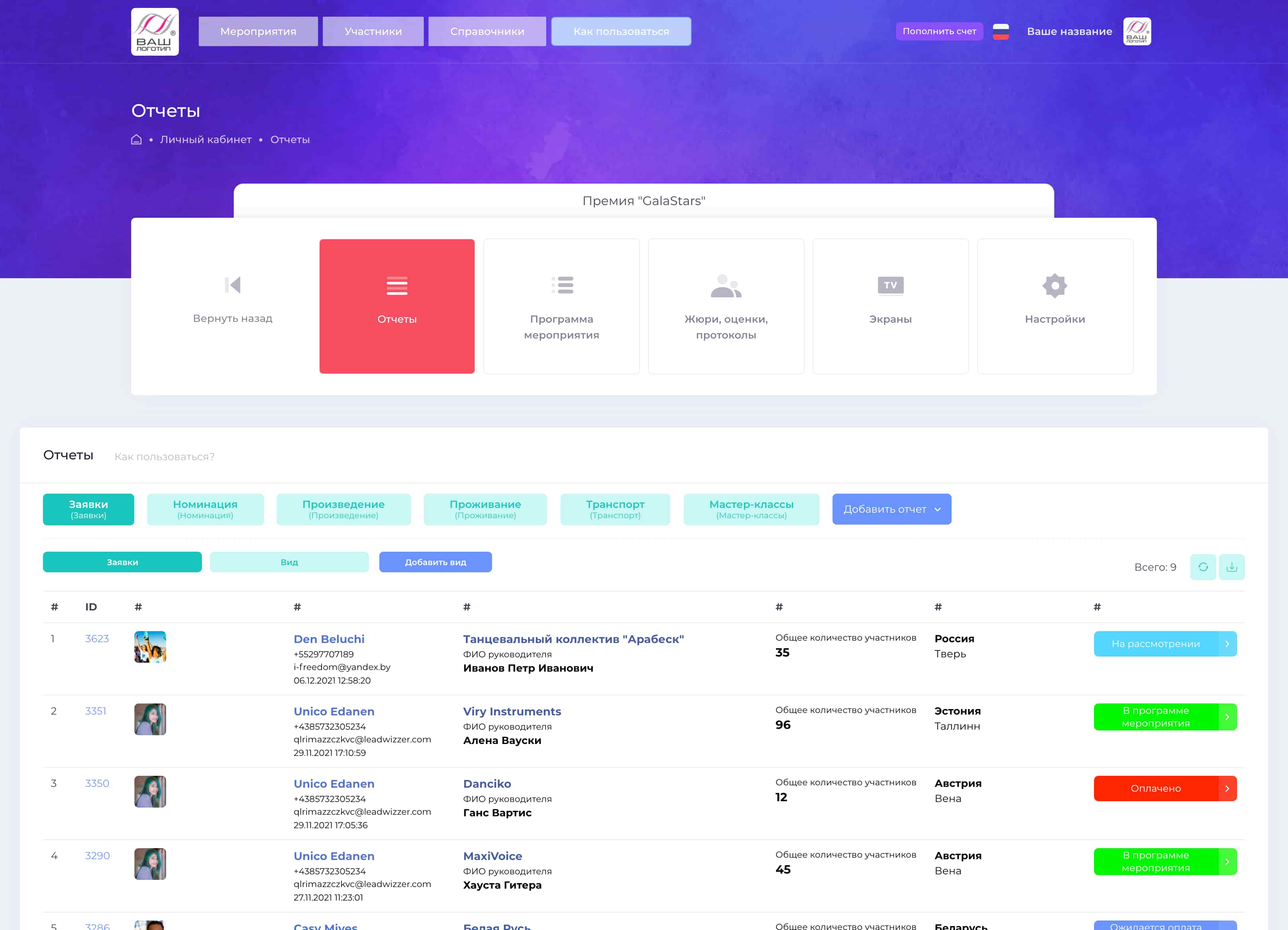Click the Добавить вид button
1288x930 pixels.
pos(435,562)
